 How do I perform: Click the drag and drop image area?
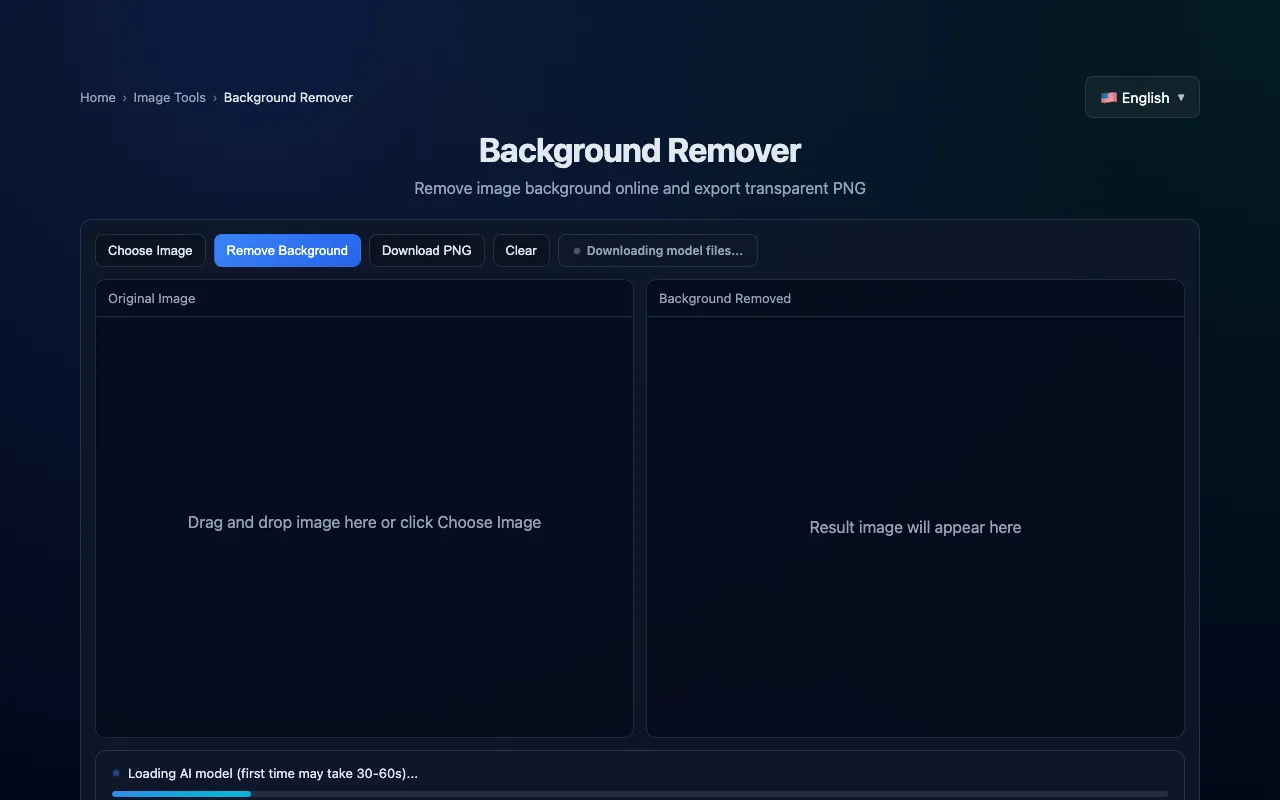(x=364, y=526)
